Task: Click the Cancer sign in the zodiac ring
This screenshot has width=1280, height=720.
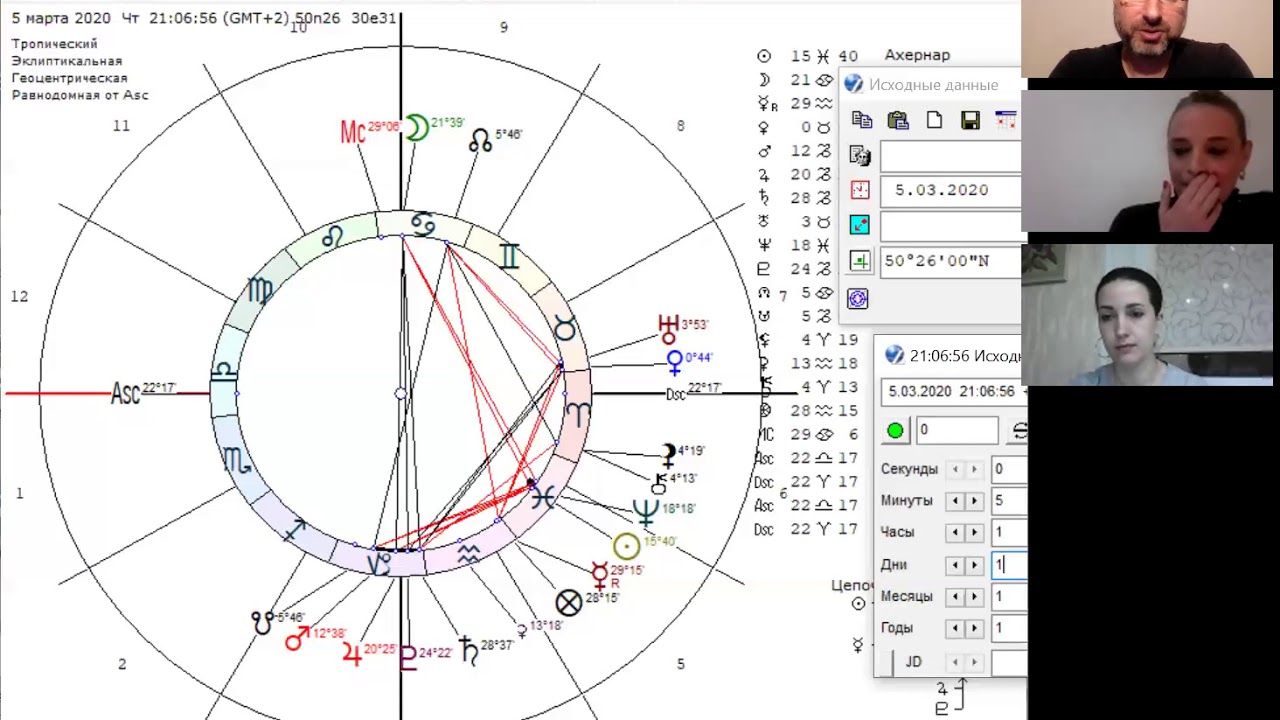Action: pyautogui.click(x=423, y=225)
